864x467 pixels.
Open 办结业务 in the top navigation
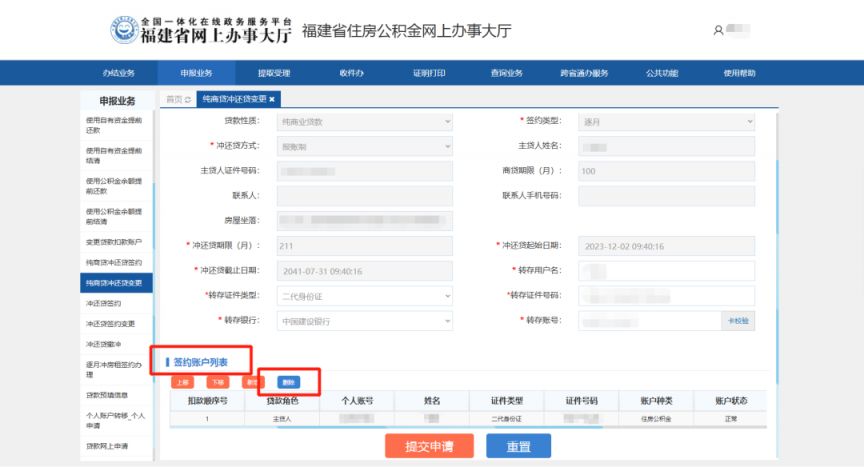(x=118, y=73)
